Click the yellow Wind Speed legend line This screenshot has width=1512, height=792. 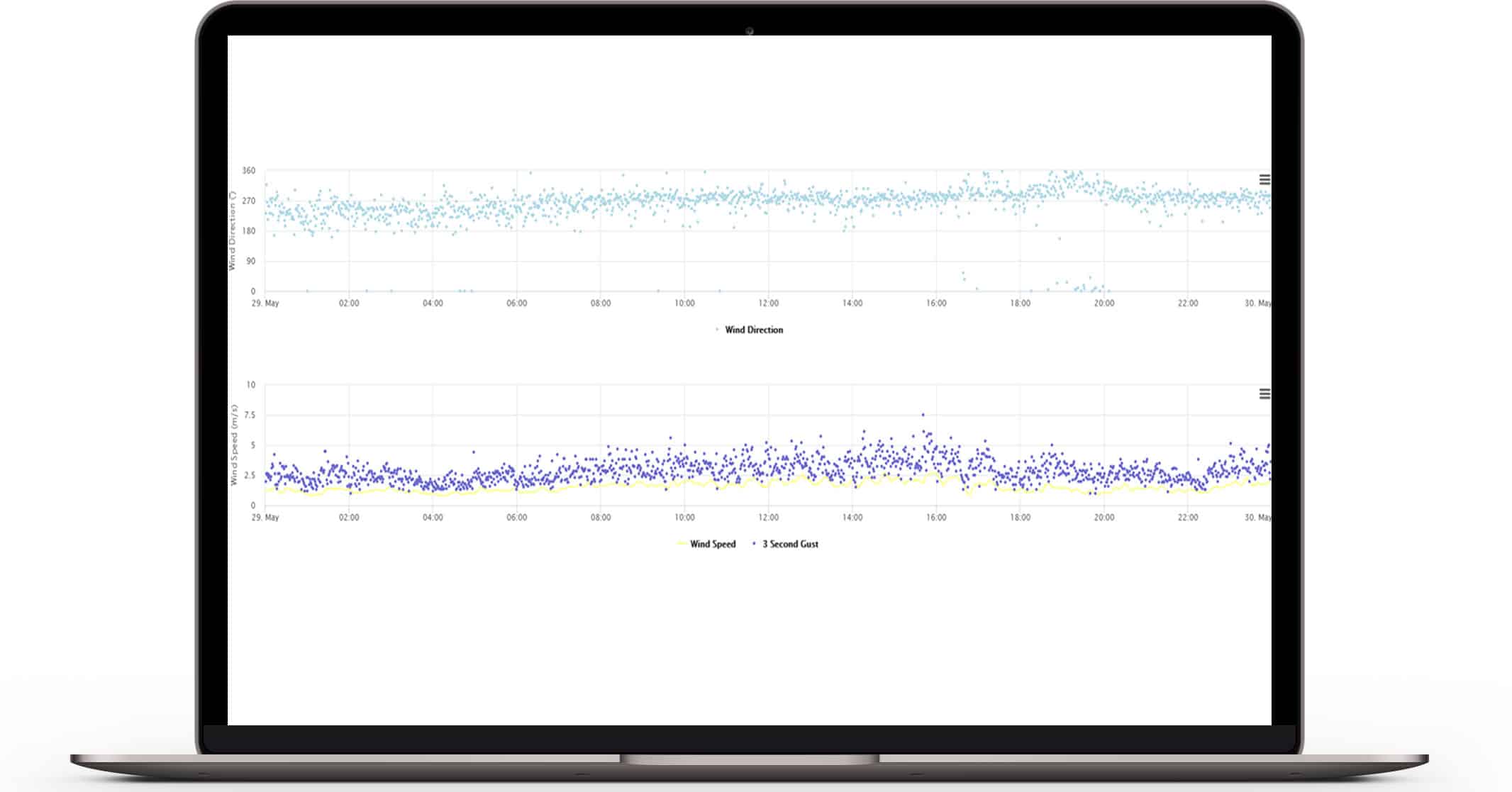[682, 544]
